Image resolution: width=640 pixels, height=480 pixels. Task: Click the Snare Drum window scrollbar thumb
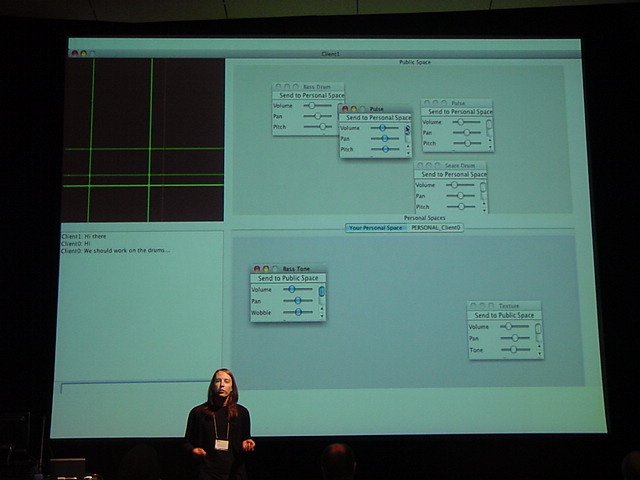(483, 187)
